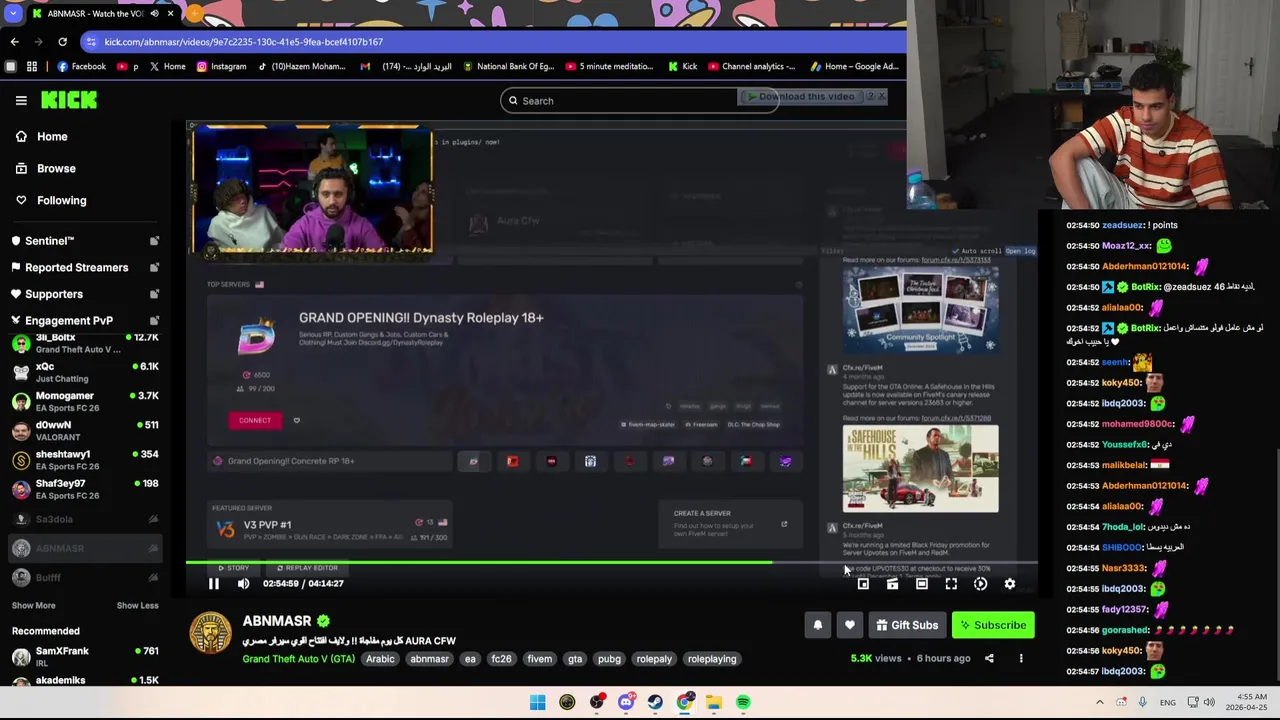Show hidden system tray icons chevron
Screen dimensions: 1280x720
(x=1100, y=702)
